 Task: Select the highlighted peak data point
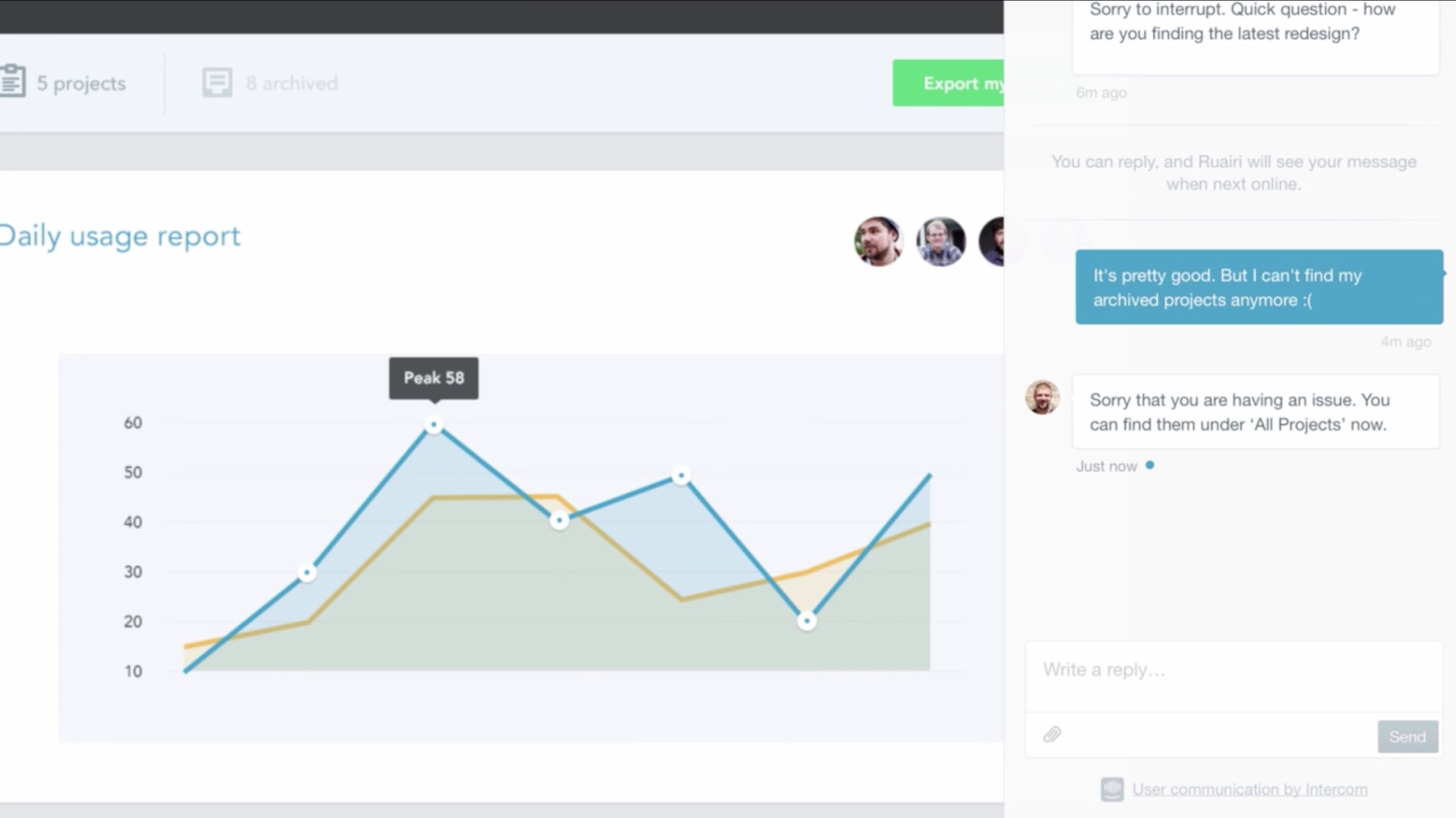[x=434, y=423]
